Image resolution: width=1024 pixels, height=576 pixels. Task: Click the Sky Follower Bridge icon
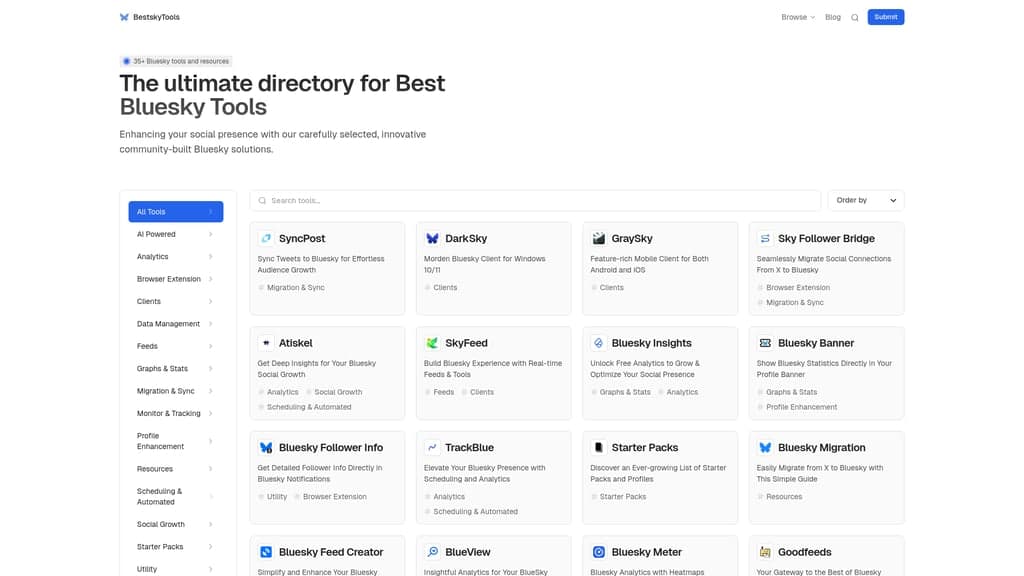[x=765, y=238]
